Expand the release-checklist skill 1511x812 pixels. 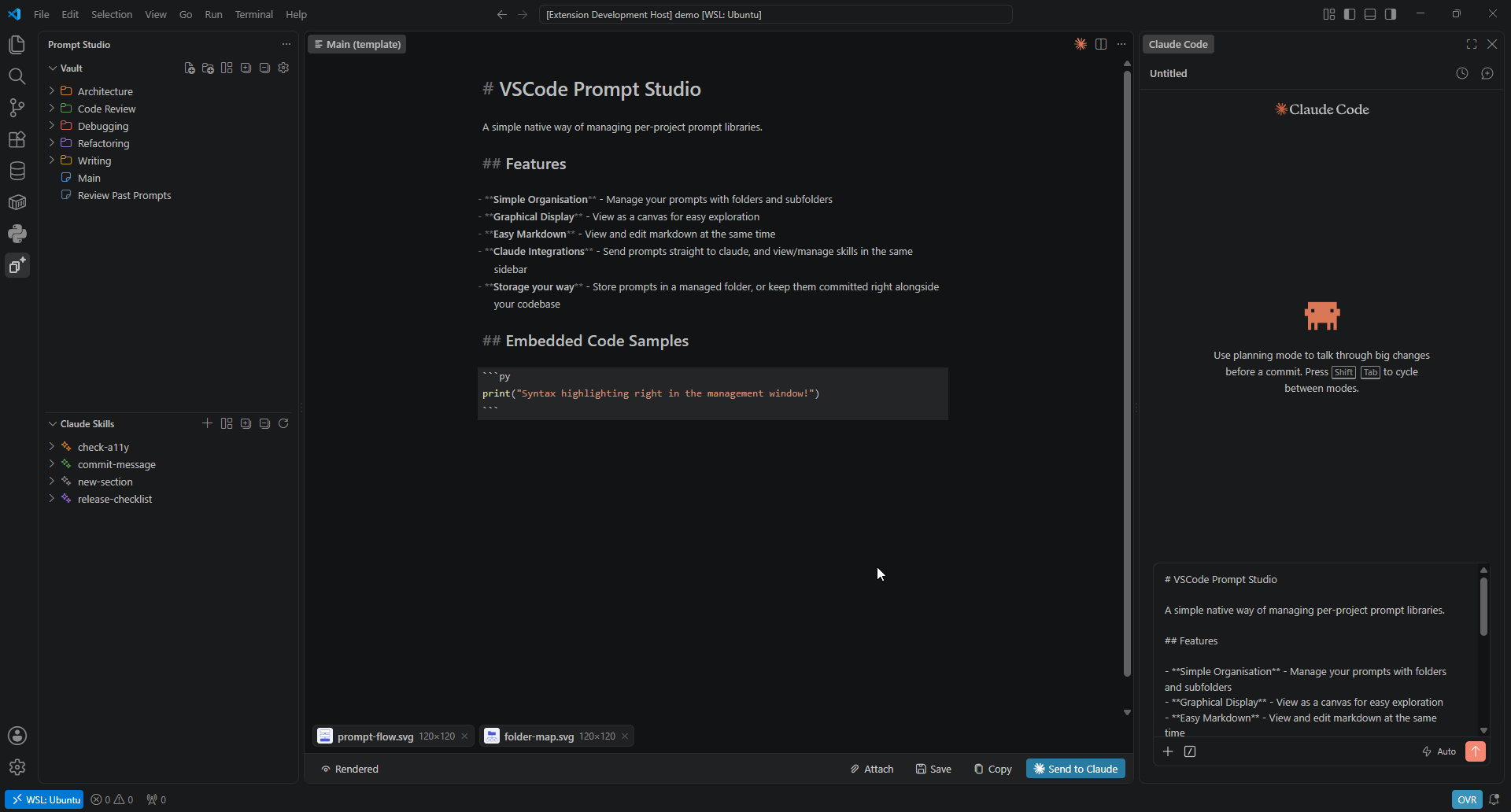[x=52, y=499]
